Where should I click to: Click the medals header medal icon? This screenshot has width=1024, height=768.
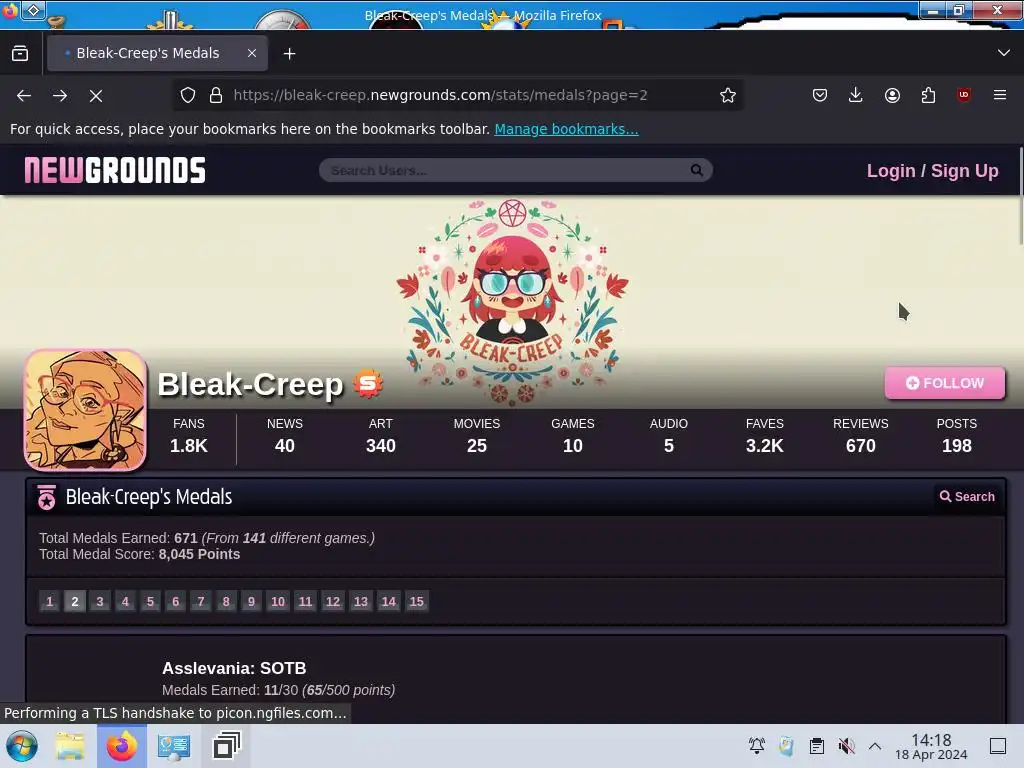point(46,497)
